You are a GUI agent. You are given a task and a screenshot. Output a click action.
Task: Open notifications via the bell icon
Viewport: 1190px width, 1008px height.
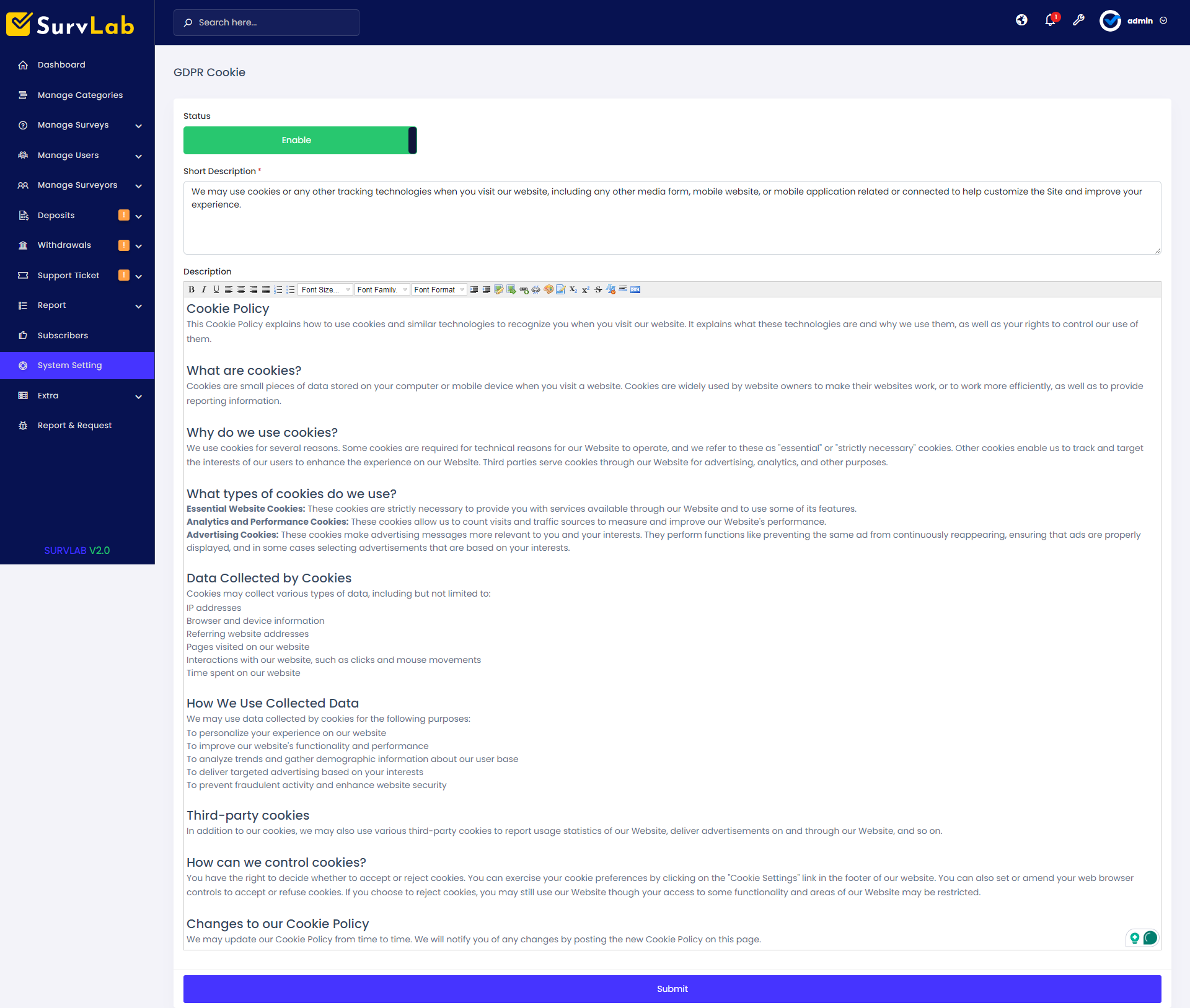tap(1050, 20)
